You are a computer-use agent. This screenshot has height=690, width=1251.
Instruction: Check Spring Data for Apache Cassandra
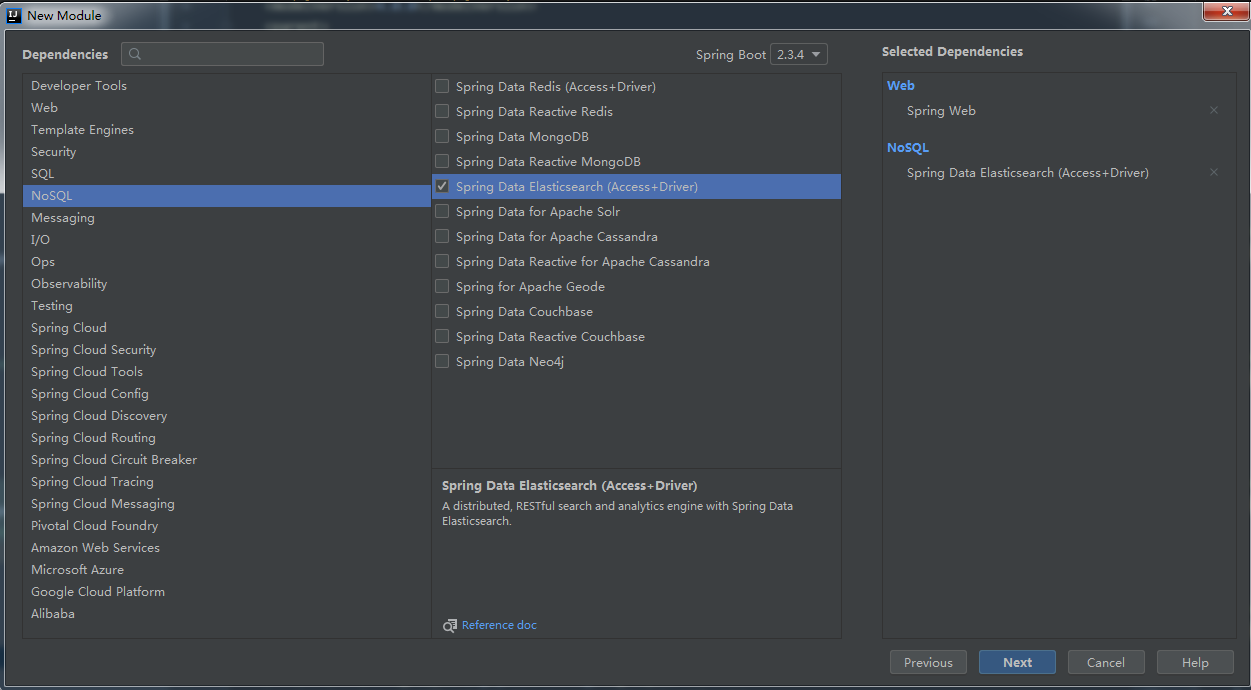coord(442,237)
